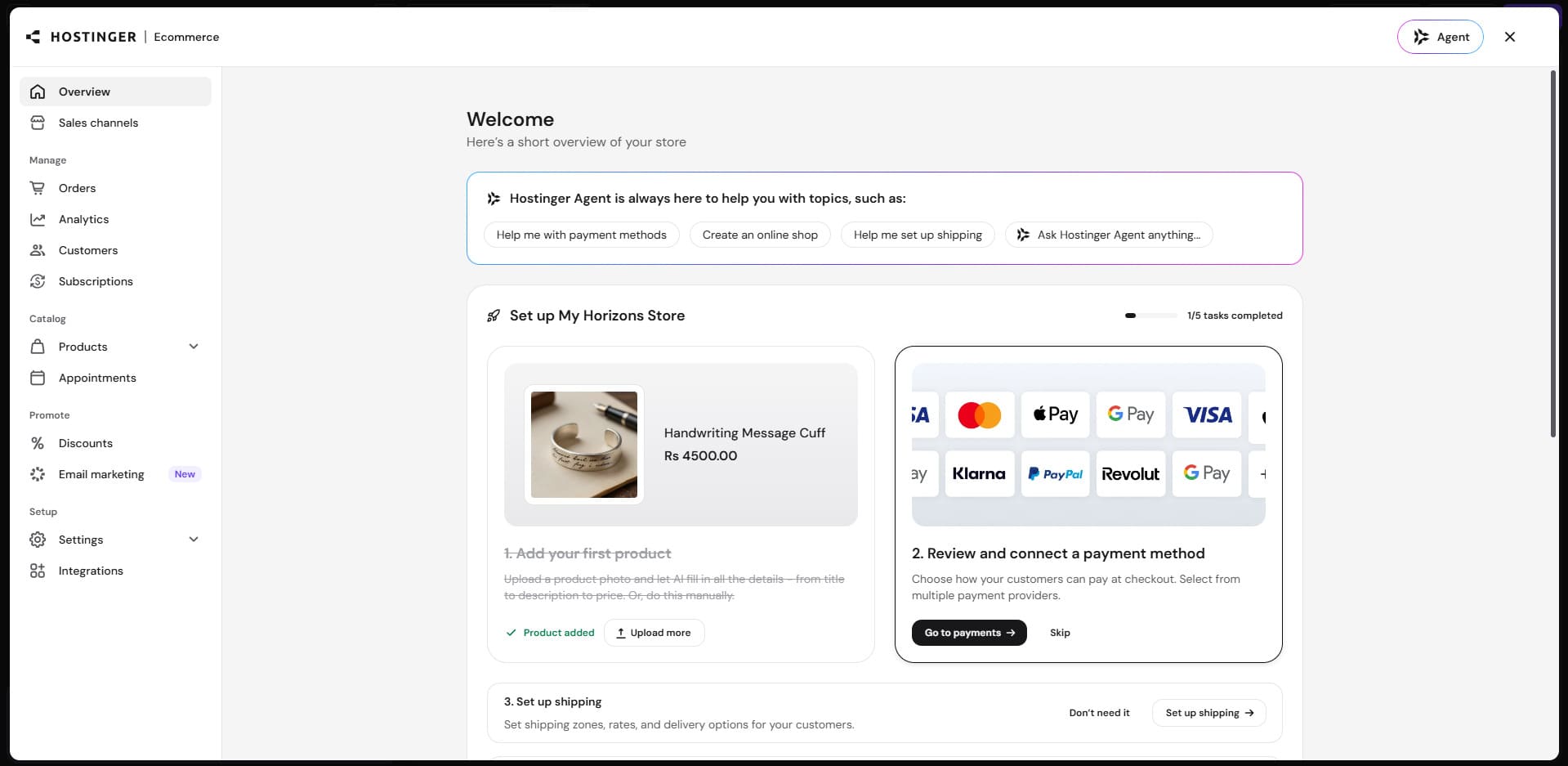
Task: Expand the Products submenu chevron
Action: [194, 347]
